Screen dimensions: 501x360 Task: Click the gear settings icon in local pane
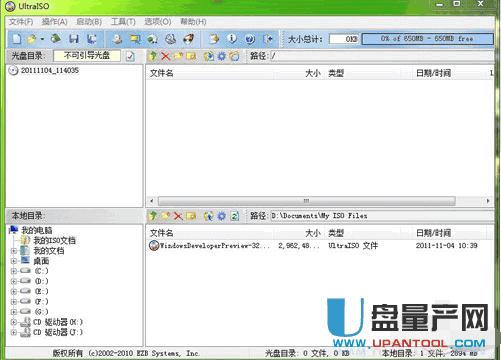coord(222,216)
